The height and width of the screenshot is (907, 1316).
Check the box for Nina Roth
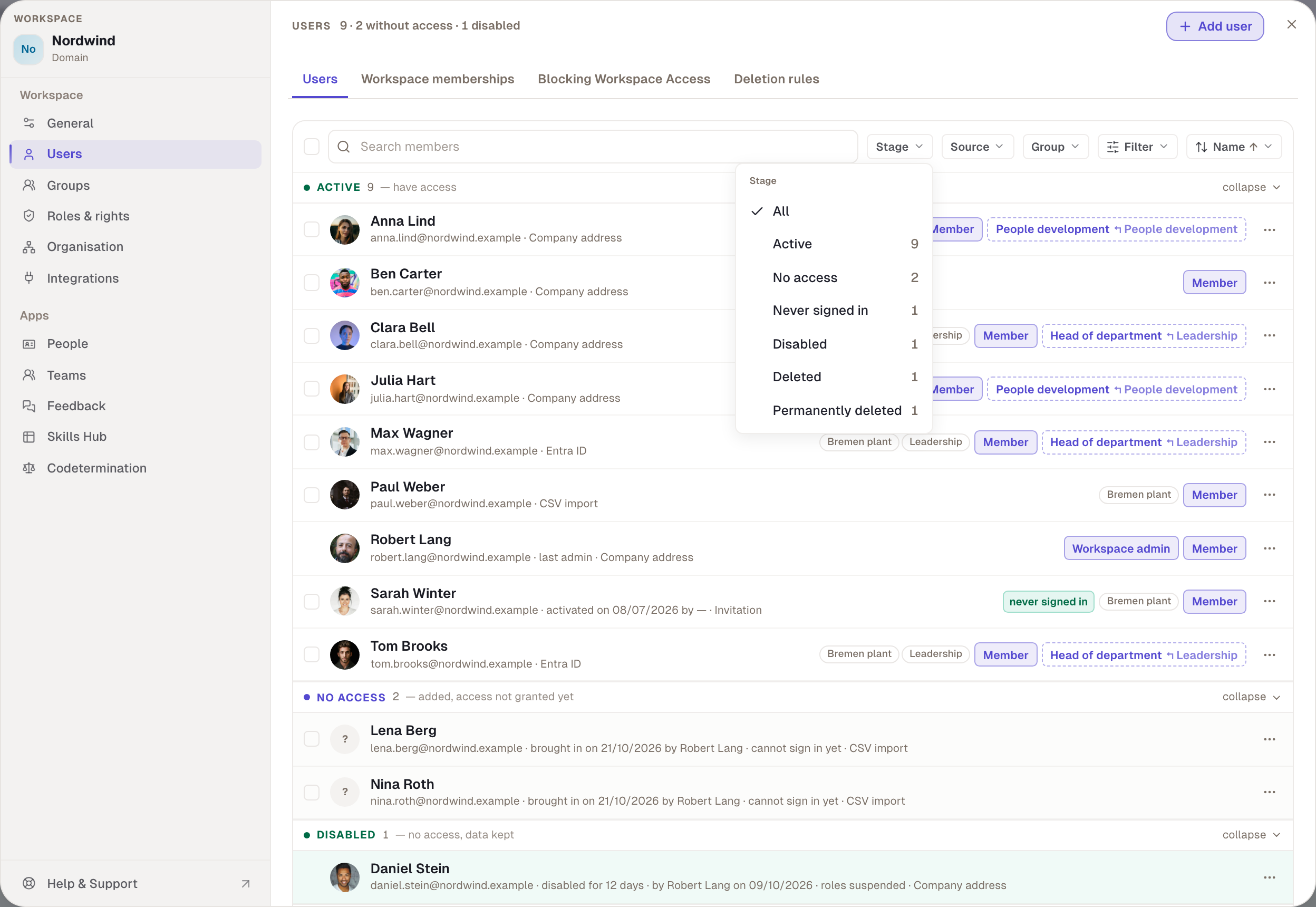(312, 792)
